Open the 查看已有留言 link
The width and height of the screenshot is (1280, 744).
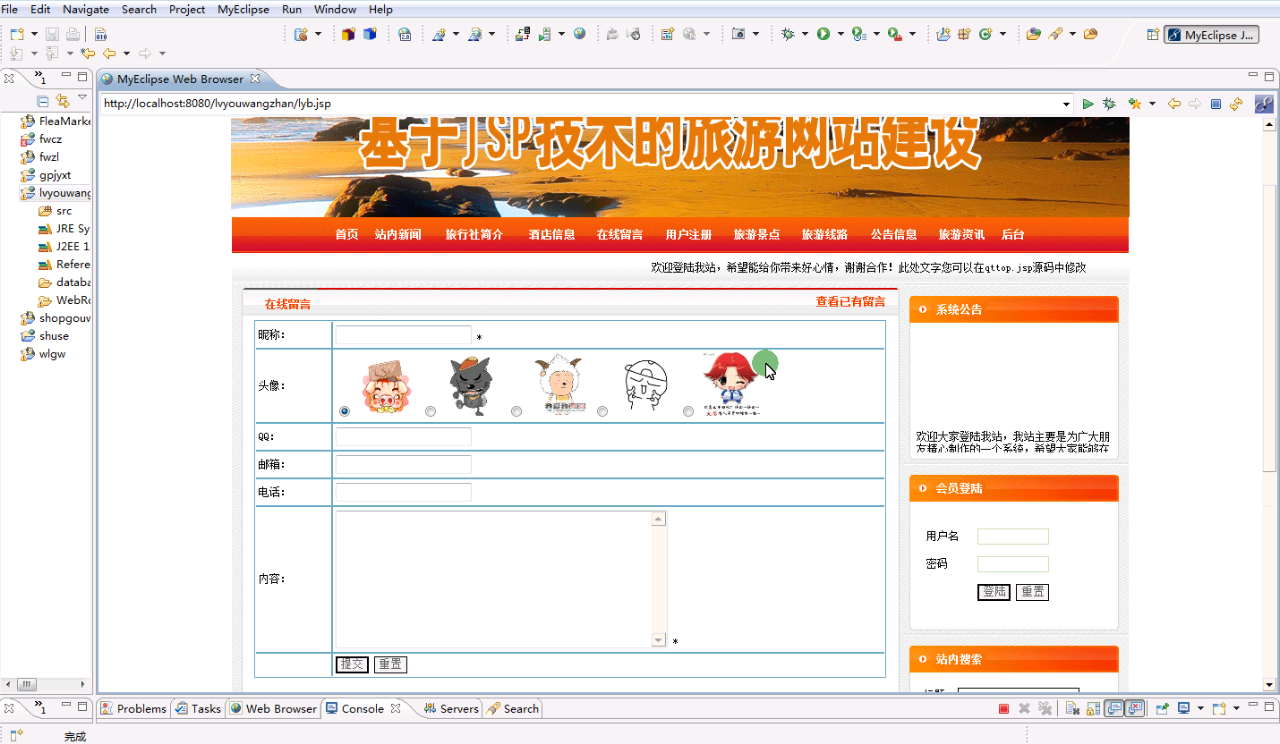point(850,302)
